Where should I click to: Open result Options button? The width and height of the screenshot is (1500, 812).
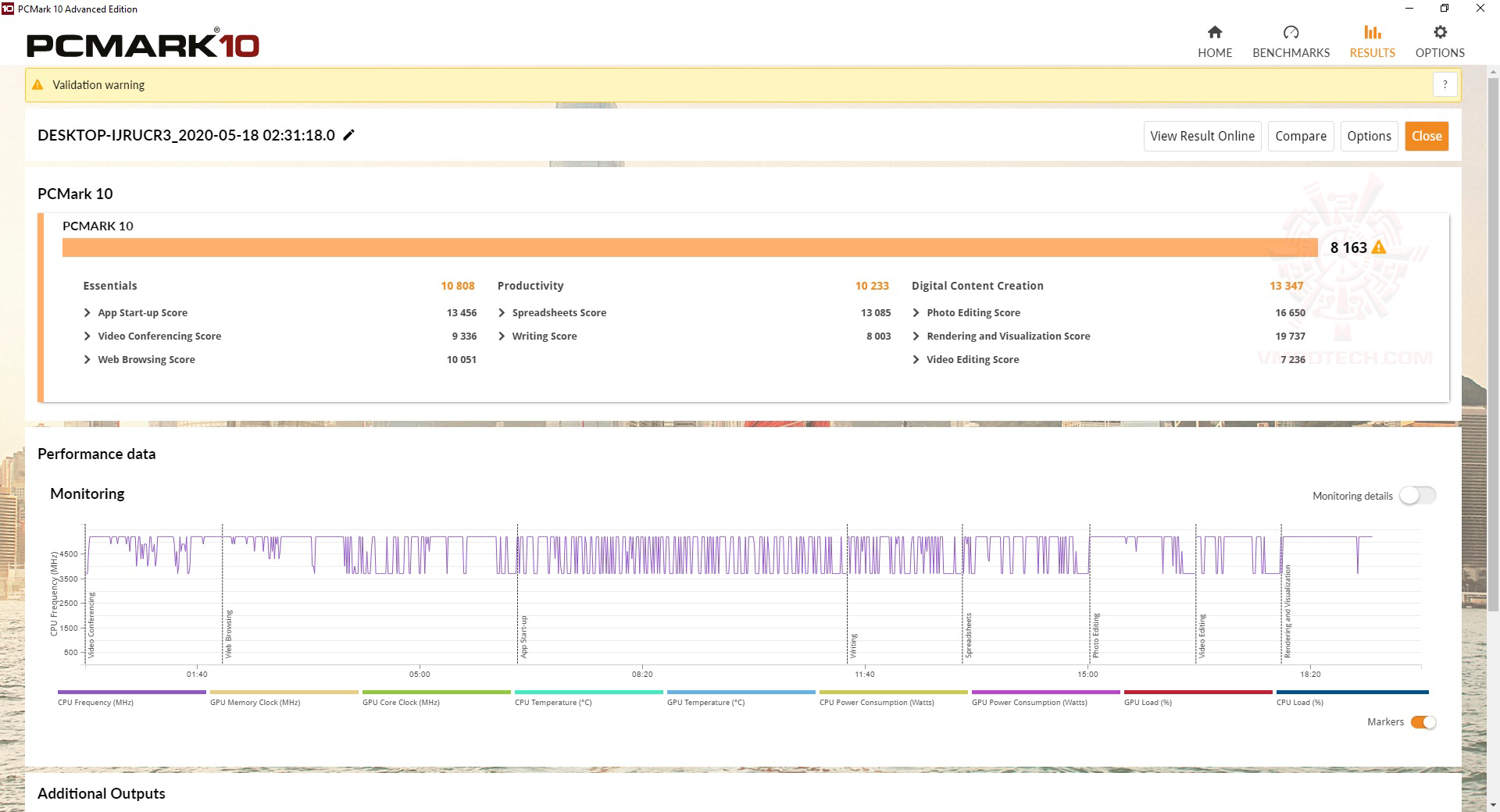(x=1369, y=136)
